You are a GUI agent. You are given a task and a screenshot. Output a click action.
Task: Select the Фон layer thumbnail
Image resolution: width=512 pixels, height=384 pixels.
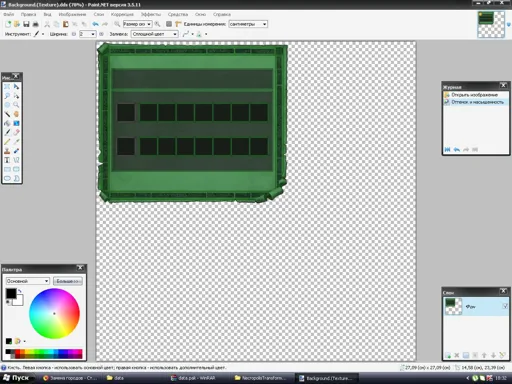click(x=453, y=306)
